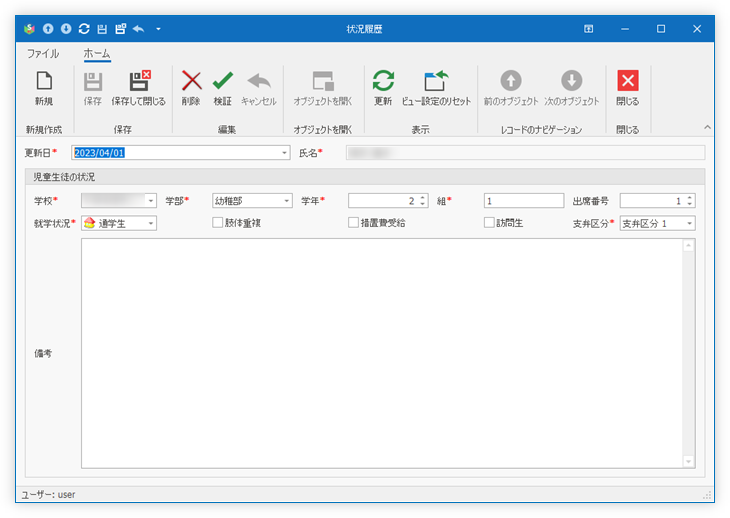This screenshot has width=730, height=518.
Task: Create a new record with 新規
Action: (x=44, y=88)
